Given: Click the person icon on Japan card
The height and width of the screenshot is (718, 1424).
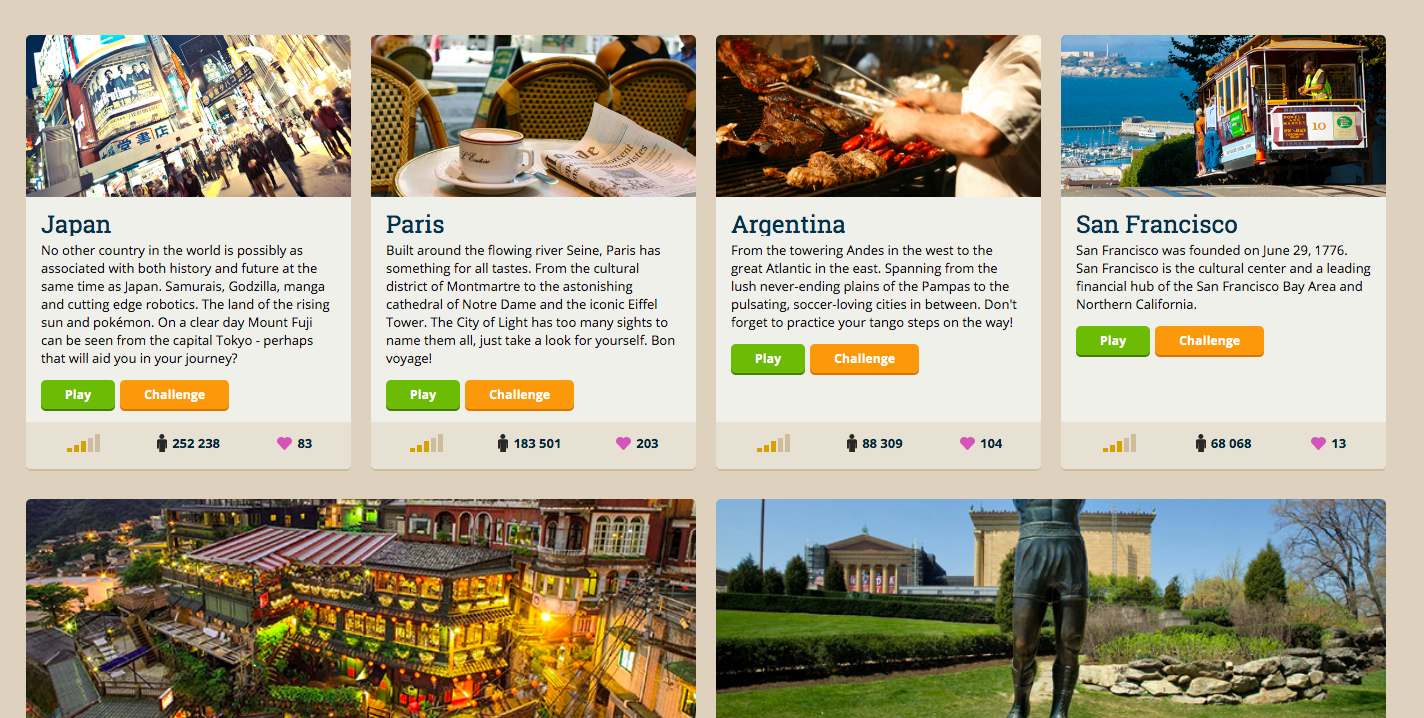Looking at the screenshot, I should click(x=162, y=443).
